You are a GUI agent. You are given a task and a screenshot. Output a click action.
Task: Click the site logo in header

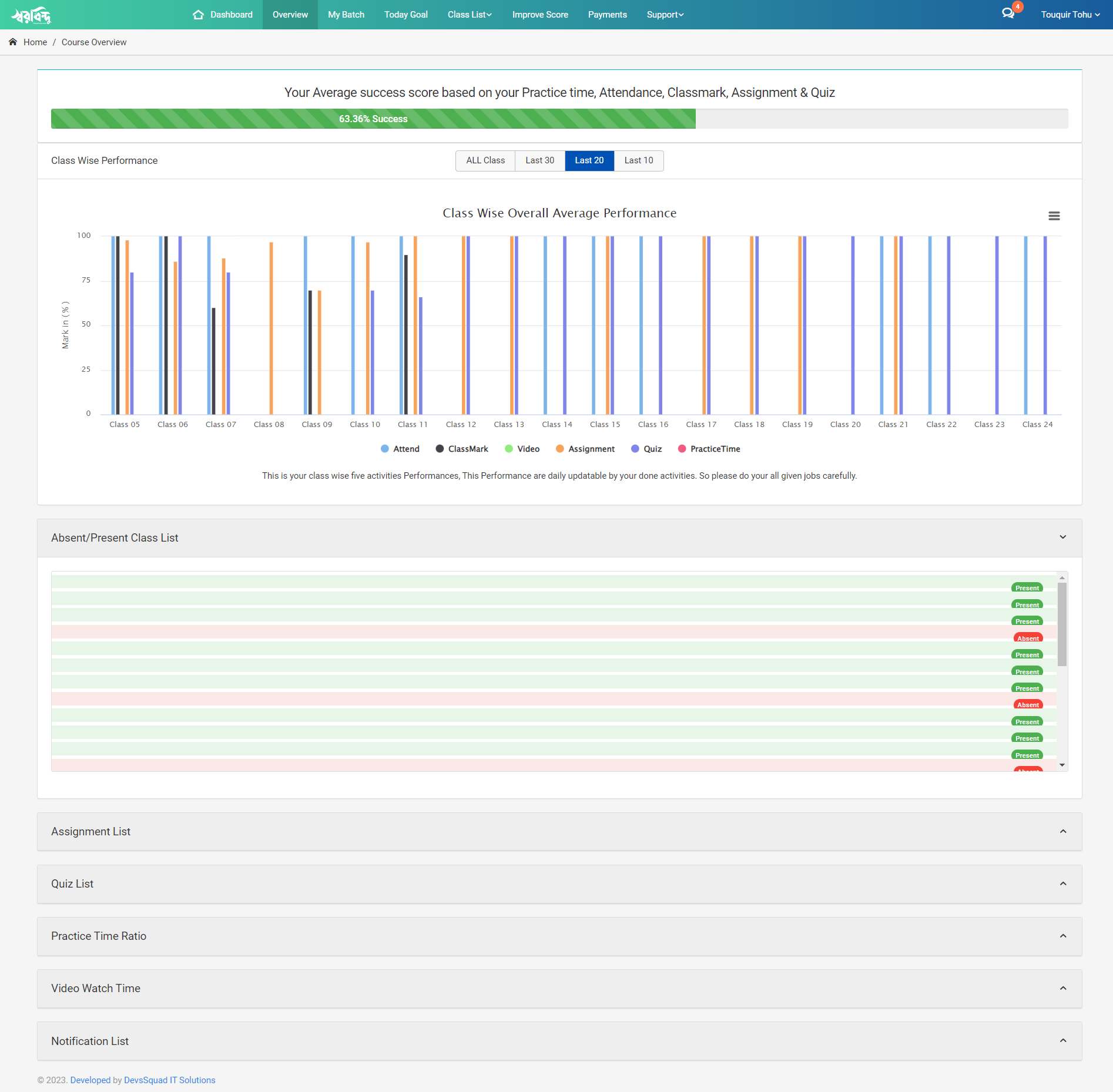click(31, 15)
